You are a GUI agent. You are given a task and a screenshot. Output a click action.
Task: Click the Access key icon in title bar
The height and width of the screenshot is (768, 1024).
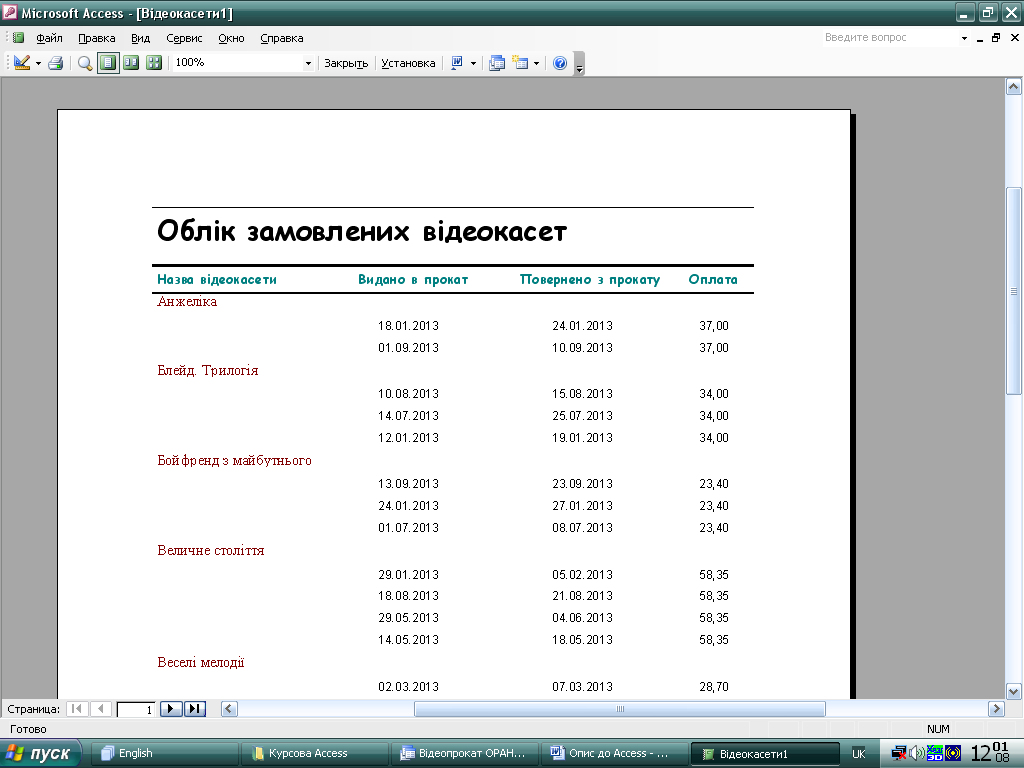click(x=9, y=12)
